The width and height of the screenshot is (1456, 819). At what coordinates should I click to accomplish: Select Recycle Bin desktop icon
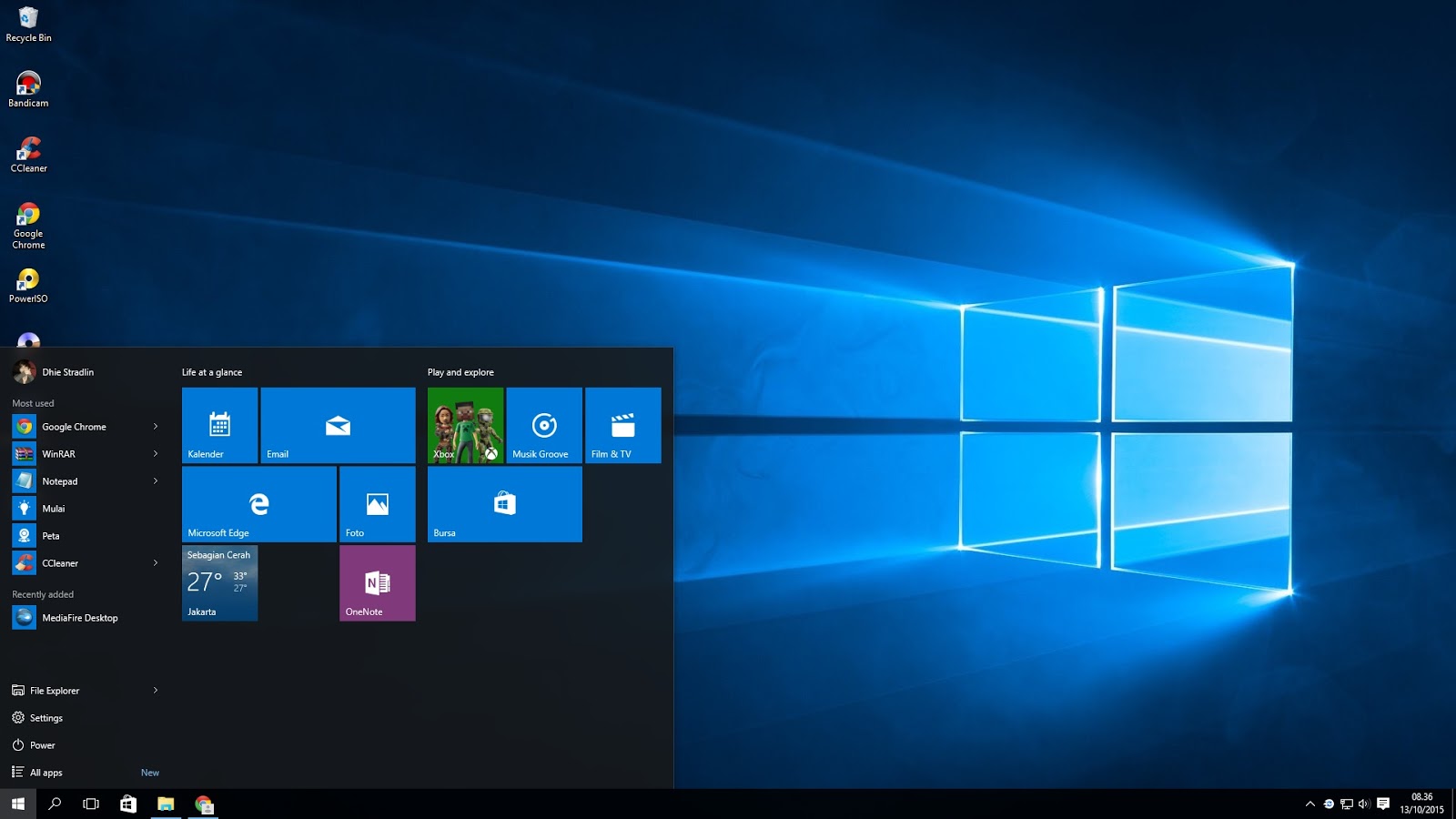point(28,25)
